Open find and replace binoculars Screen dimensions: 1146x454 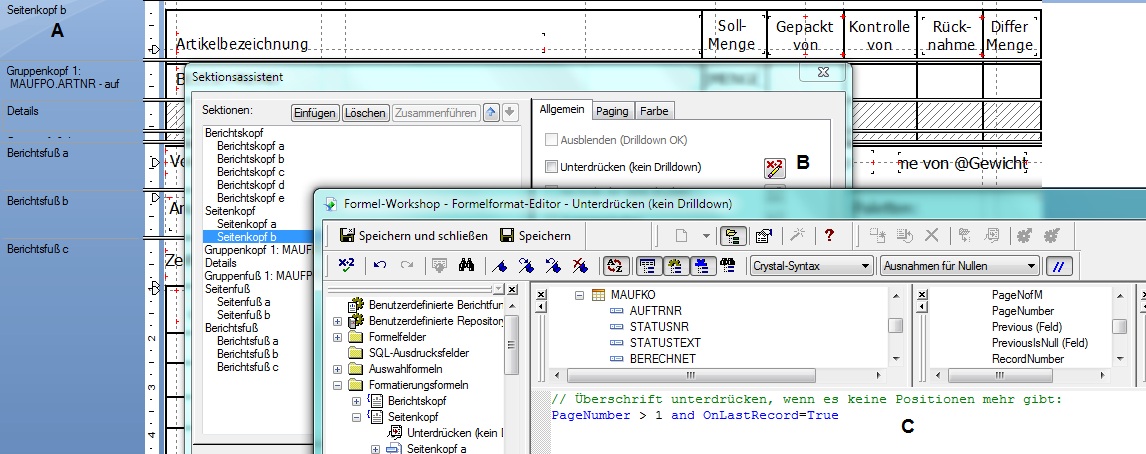pyautogui.click(x=466, y=265)
